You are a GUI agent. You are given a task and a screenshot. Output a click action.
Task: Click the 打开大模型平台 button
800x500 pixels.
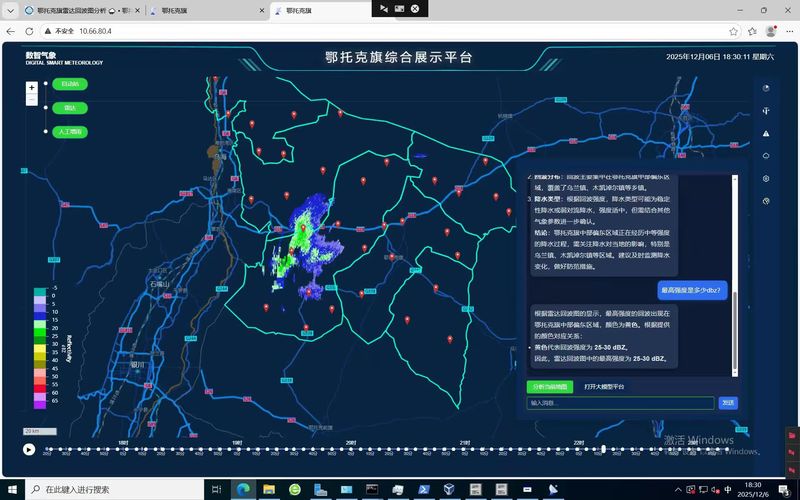[604, 387]
